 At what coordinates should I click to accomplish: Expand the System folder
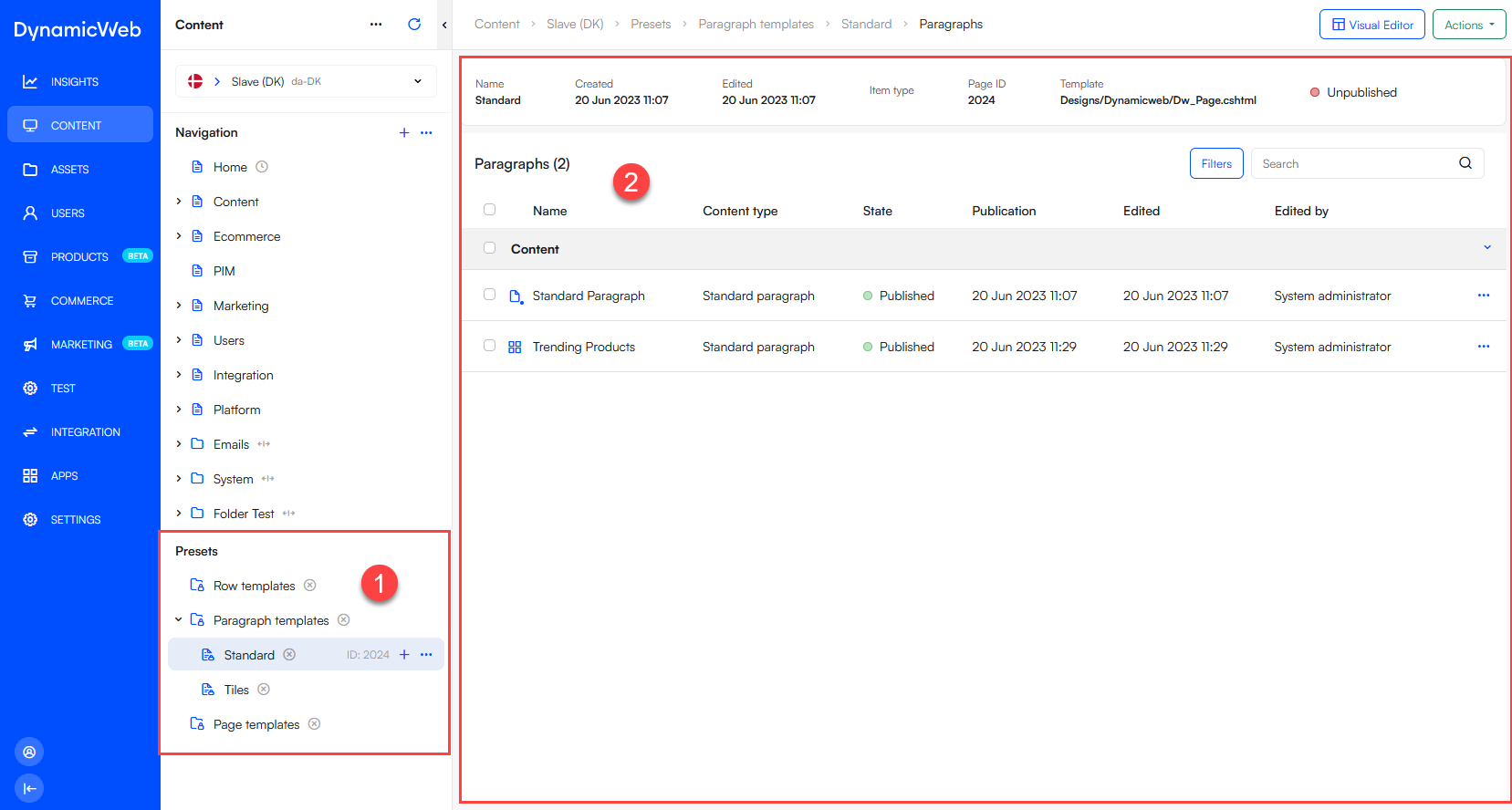(179, 479)
